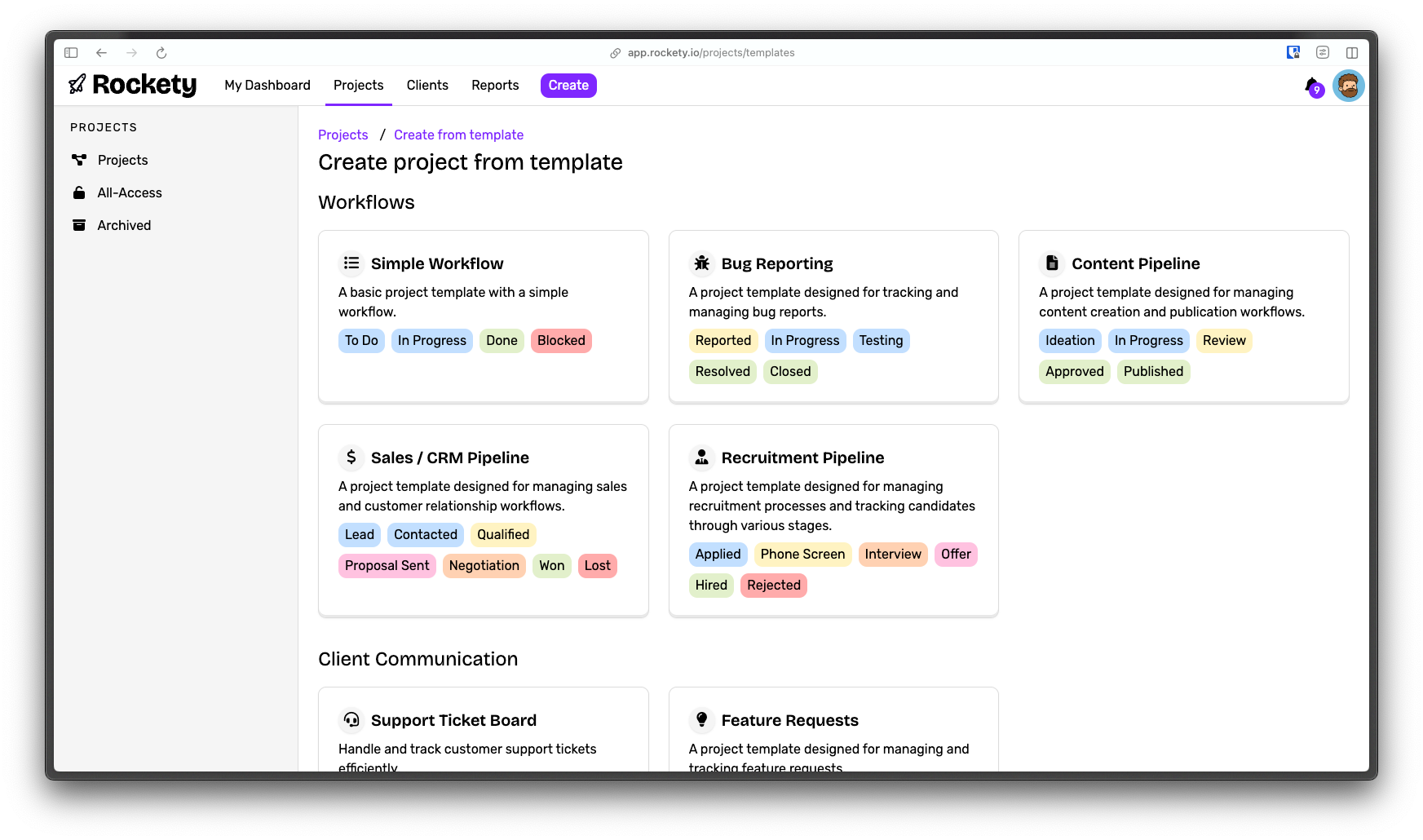The width and height of the screenshot is (1423, 840).
Task: Open the profile avatar menu
Action: click(x=1350, y=85)
